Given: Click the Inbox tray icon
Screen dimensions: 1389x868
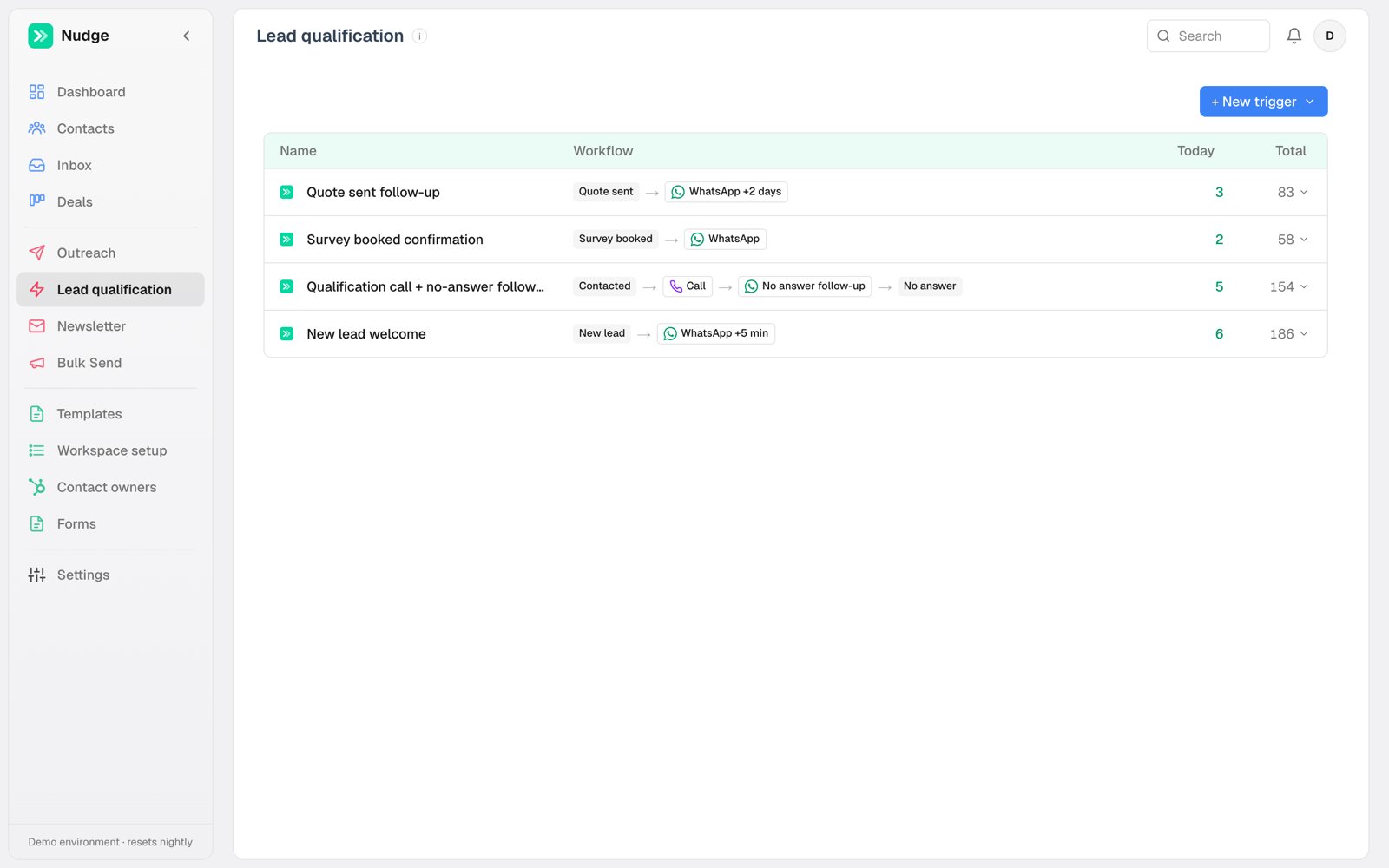Looking at the screenshot, I should (36, 165).
